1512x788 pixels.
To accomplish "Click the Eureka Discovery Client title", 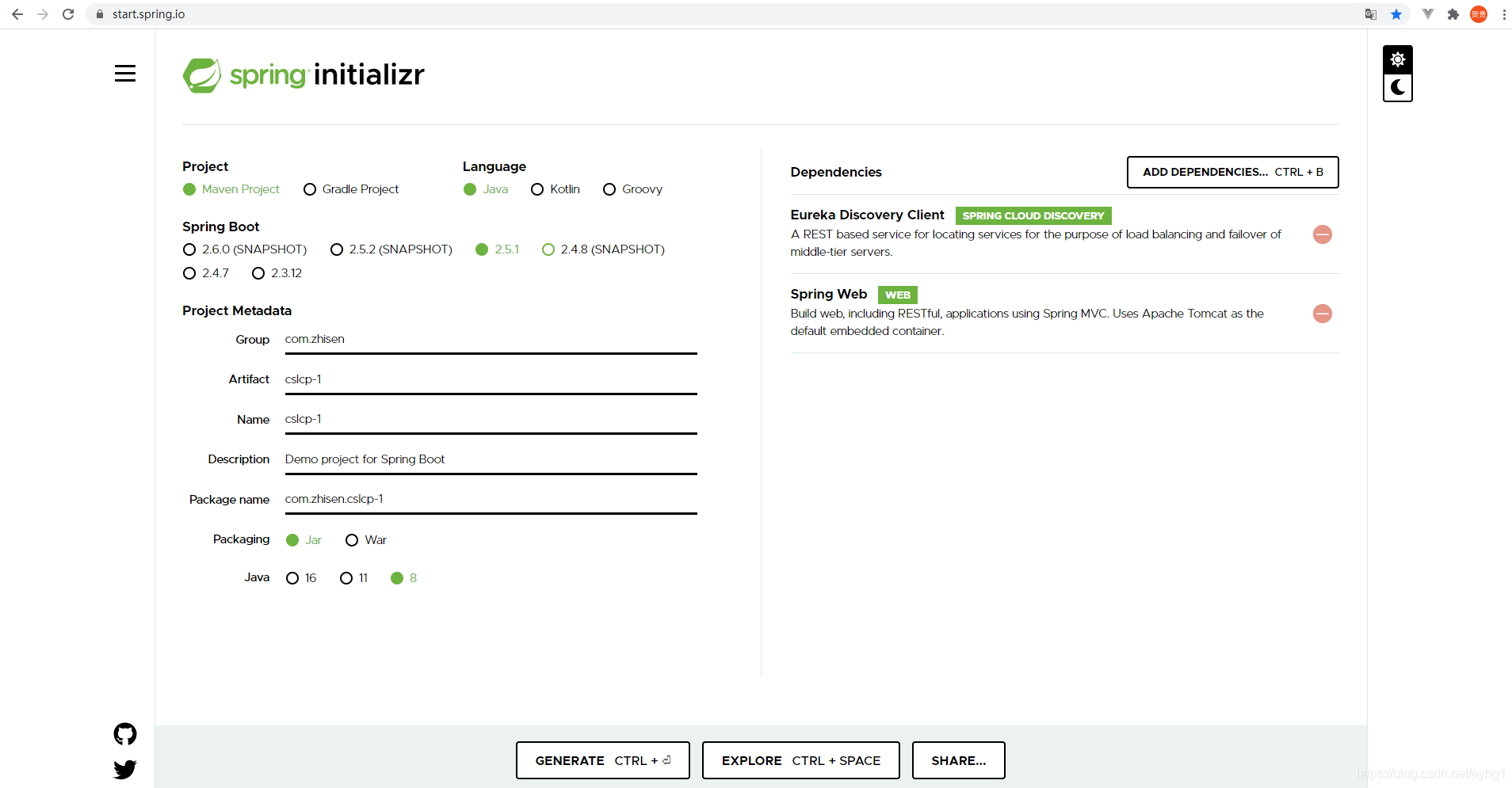I will (867, 215).
